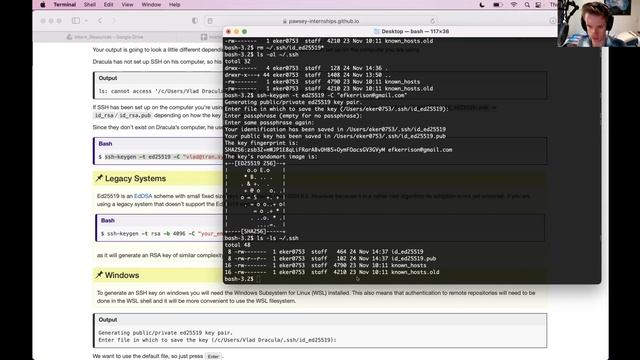Viewport: 640px width, 360px height.
Task: Open sidebar options dropdown arrow in Safari
Action: coord(86,20)
